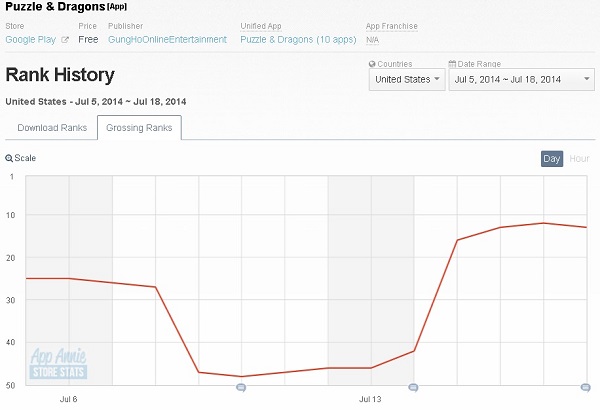This screenshot has height=410, width=600.
Task: Click the external link icon beside Google Play
Action: pos(65,40)
